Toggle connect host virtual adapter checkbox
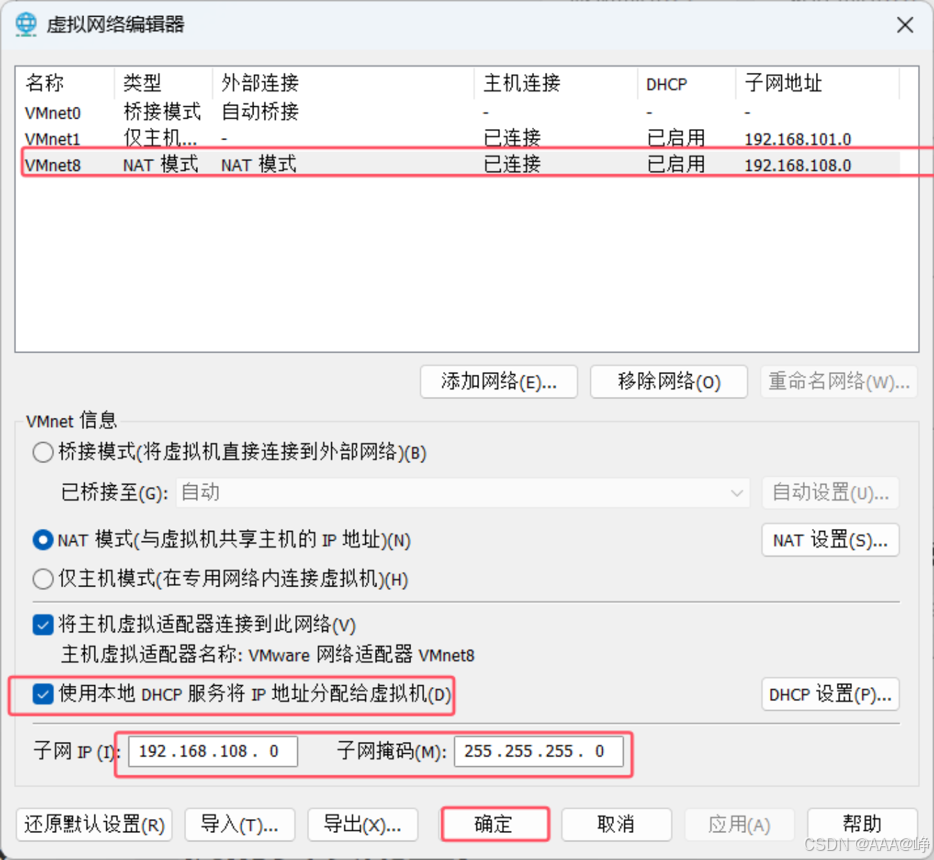 click(x=43, y=625)
